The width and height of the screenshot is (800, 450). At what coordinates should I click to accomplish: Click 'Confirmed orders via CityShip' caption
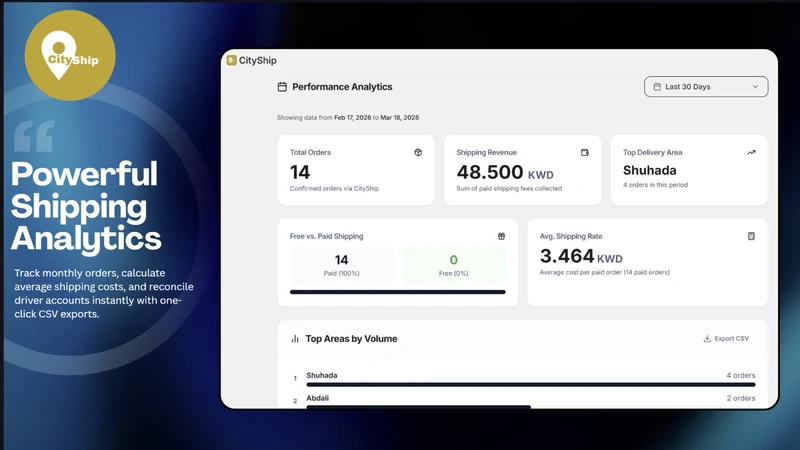coord(334,188)
